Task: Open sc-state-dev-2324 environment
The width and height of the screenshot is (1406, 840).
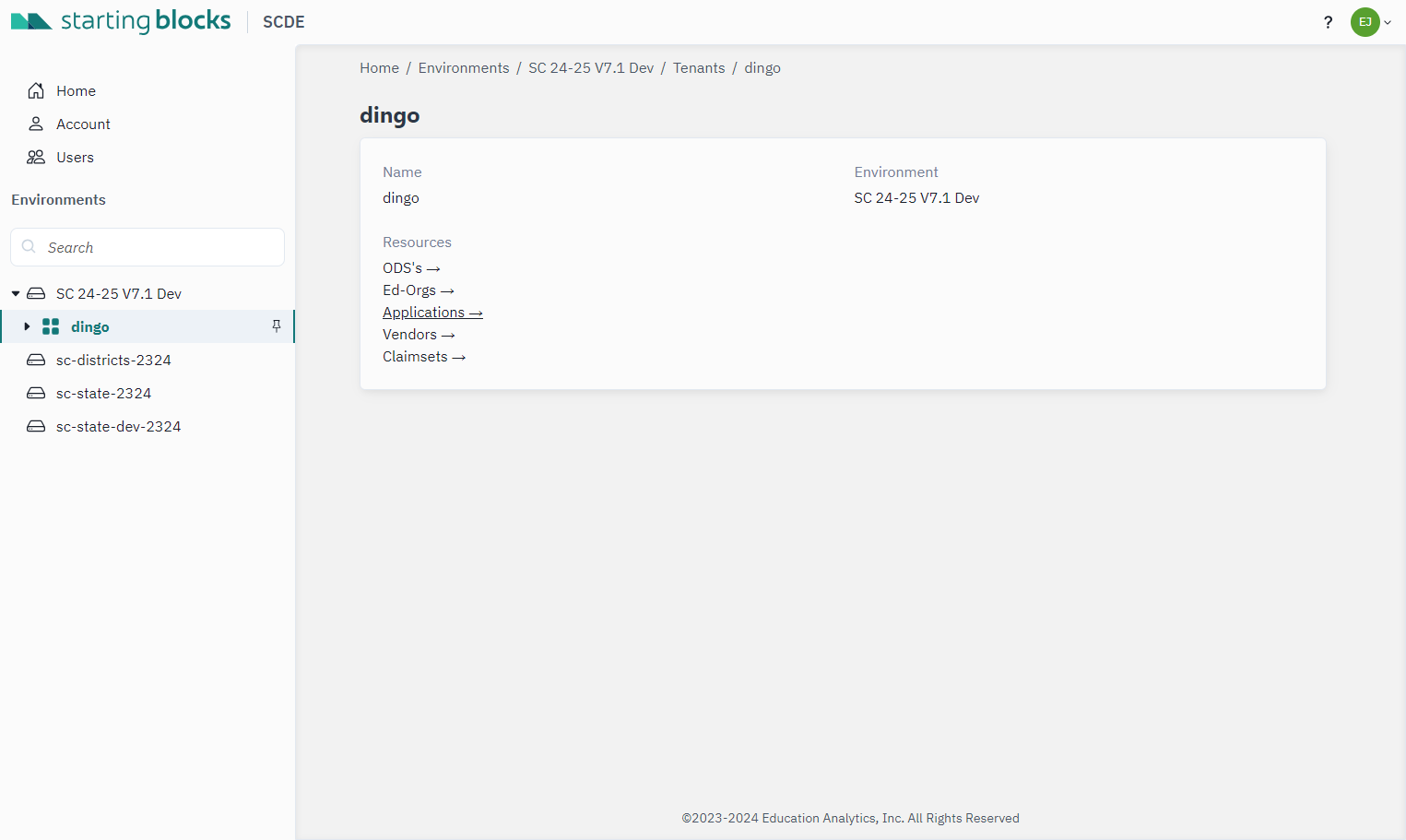Action: (x=118, y=426)
